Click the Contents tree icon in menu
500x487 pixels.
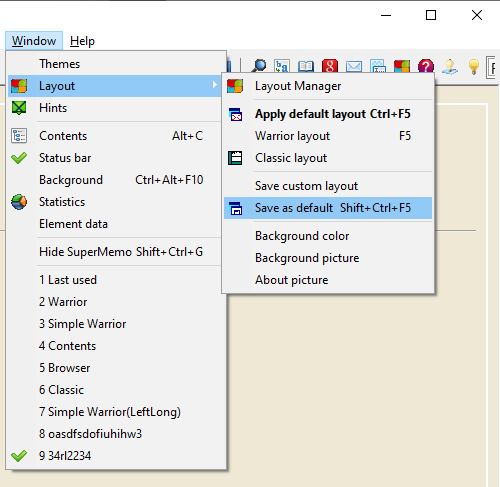click(x=19, y=136)
